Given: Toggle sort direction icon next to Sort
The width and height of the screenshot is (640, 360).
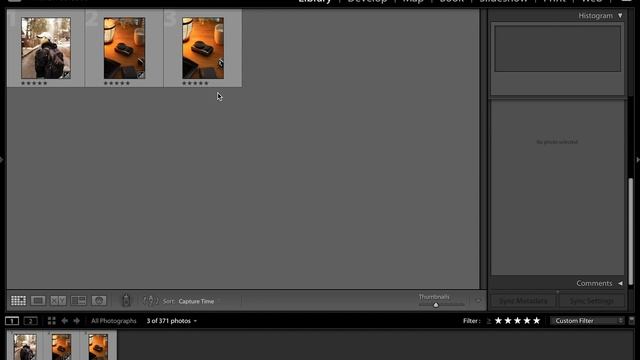Looking at the screenshot, I should click(151, 301).
